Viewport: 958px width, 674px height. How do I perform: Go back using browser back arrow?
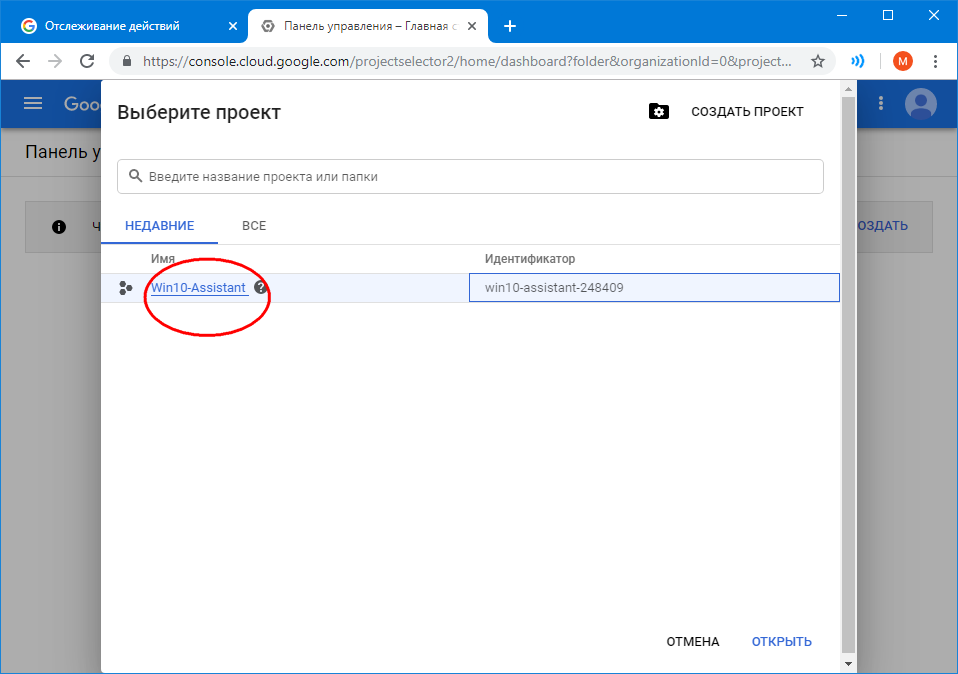(23, 61)
